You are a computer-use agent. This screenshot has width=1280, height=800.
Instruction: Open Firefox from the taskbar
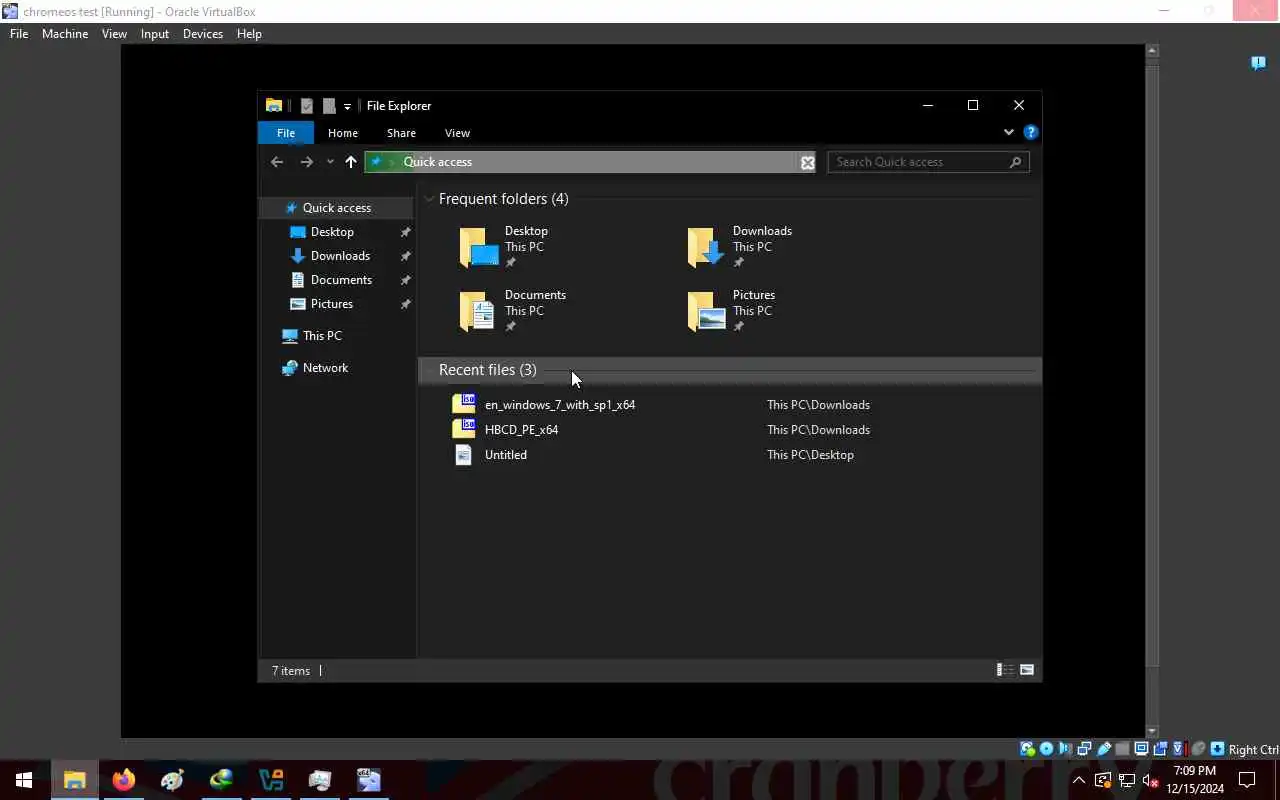pyautogui.click(x=123, y=780)
